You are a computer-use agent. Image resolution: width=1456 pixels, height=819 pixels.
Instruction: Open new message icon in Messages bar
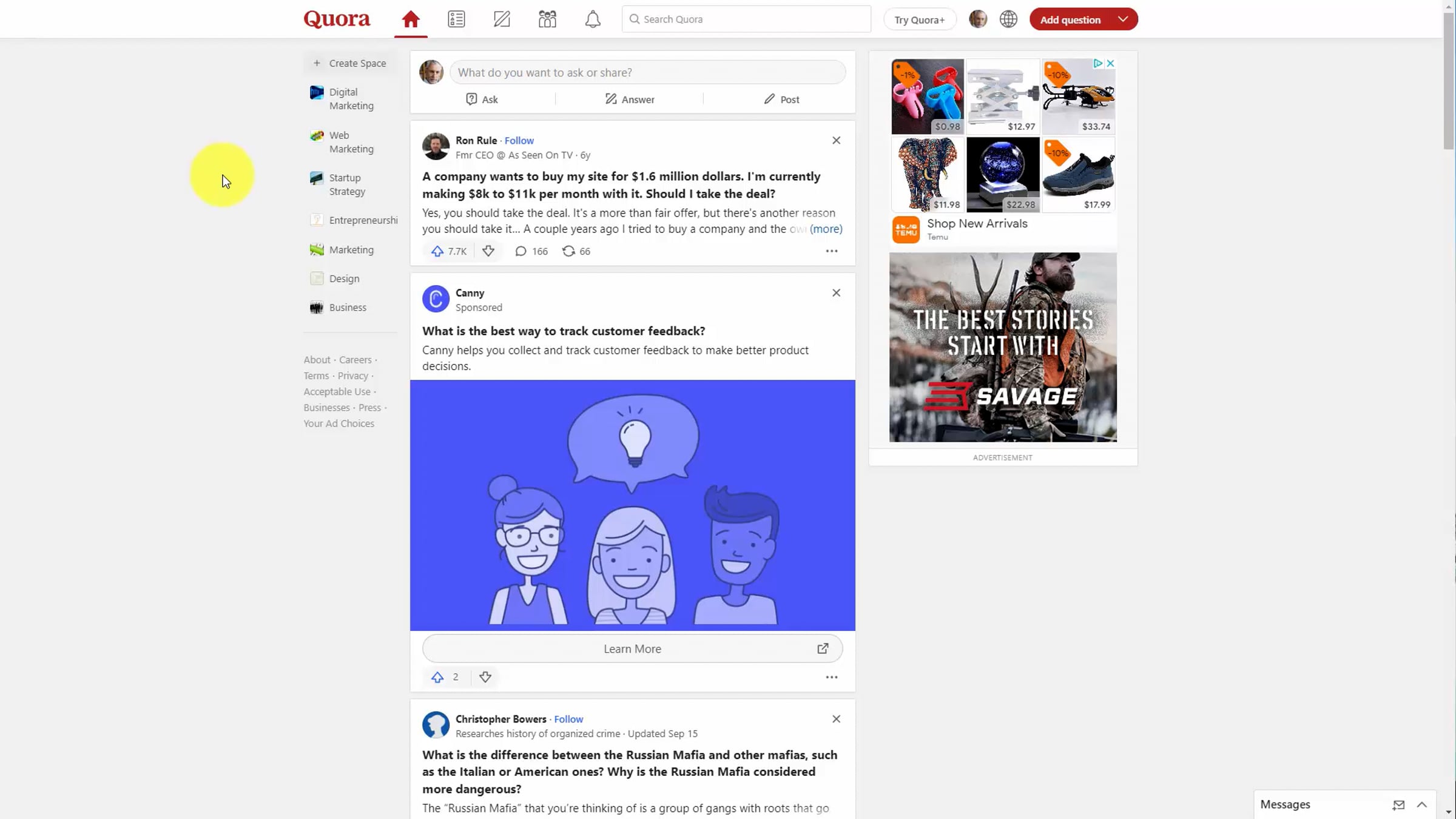[1398, 805]
